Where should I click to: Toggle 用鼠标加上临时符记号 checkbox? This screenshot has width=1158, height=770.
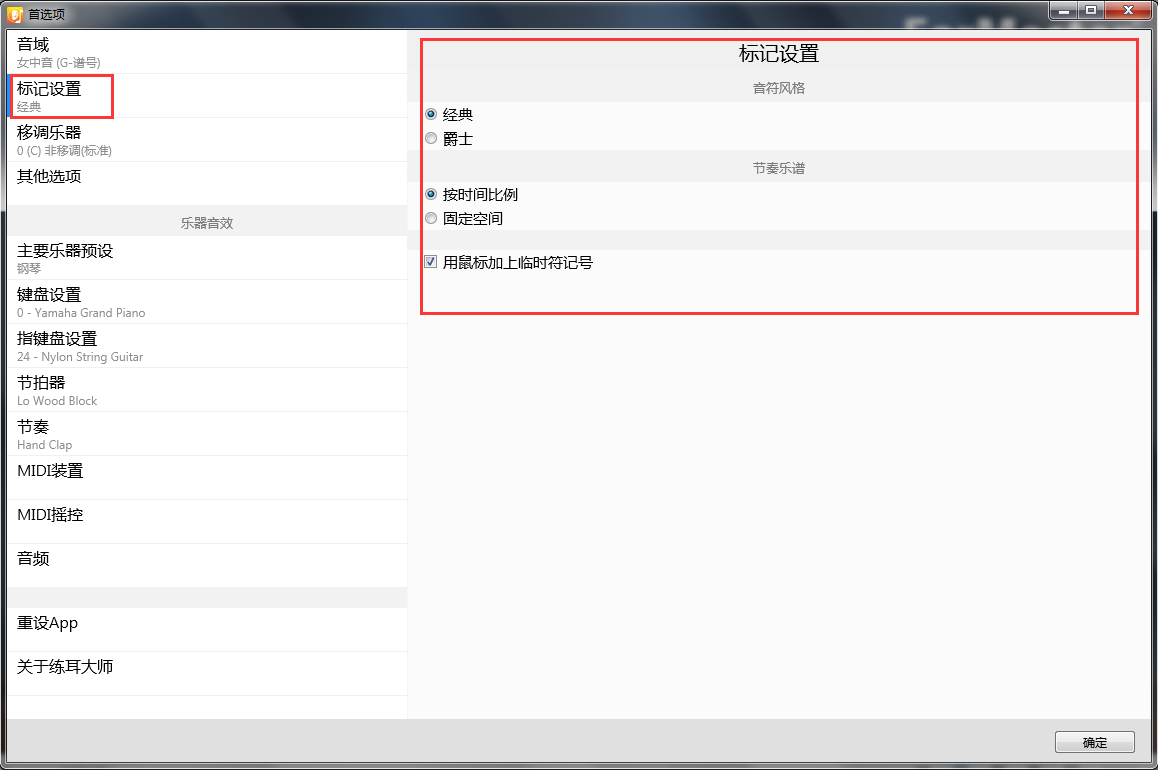tap(431, 263)
